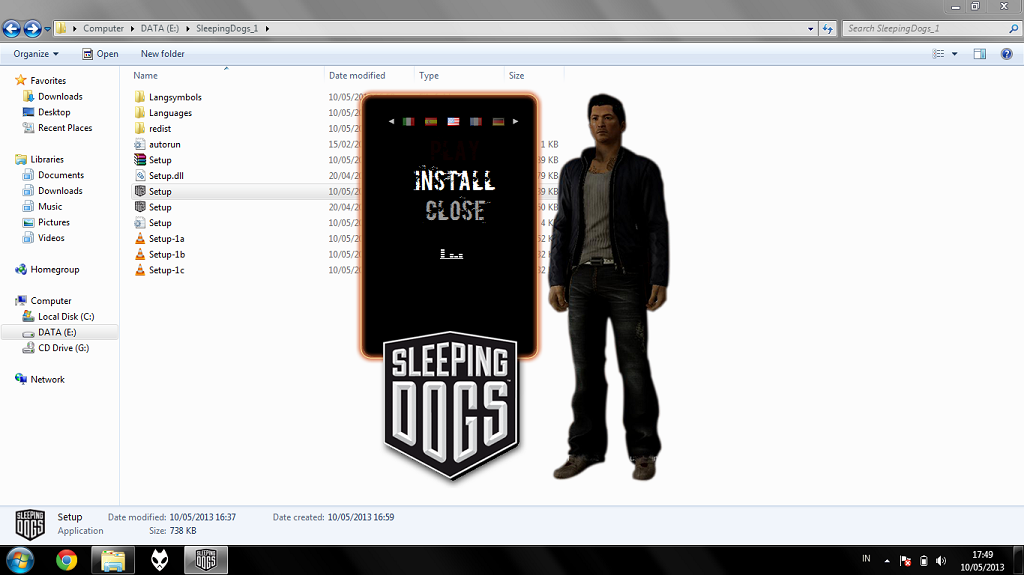This screenshot has width=1024, height=575.
Task: Sort by Size column header
Action: [x=517, y=76]
